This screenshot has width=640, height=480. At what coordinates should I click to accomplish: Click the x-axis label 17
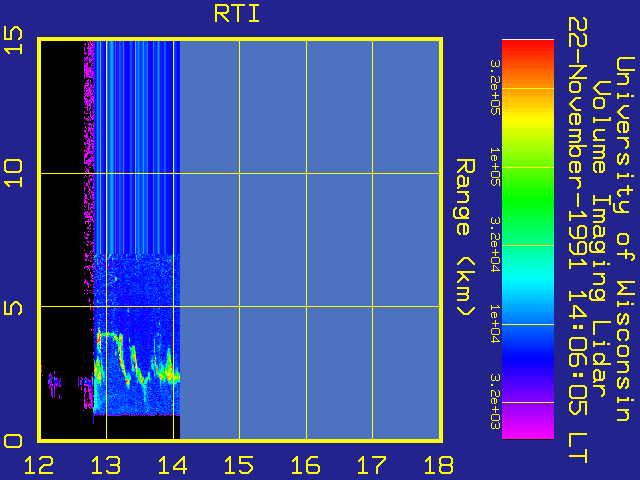[372, 465]
